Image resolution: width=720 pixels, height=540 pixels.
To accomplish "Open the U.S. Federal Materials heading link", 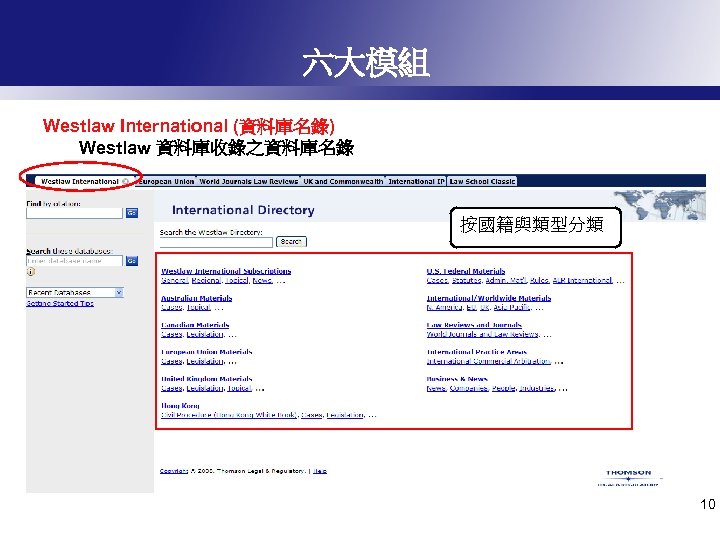I will 466,271.
